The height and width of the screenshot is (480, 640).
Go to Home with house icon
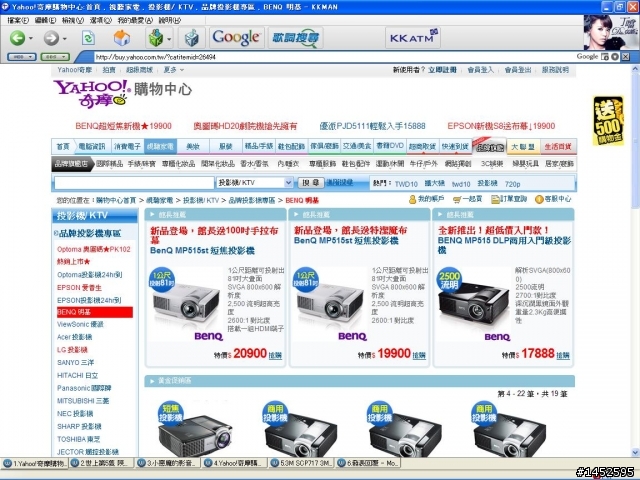tap(122, 38)
